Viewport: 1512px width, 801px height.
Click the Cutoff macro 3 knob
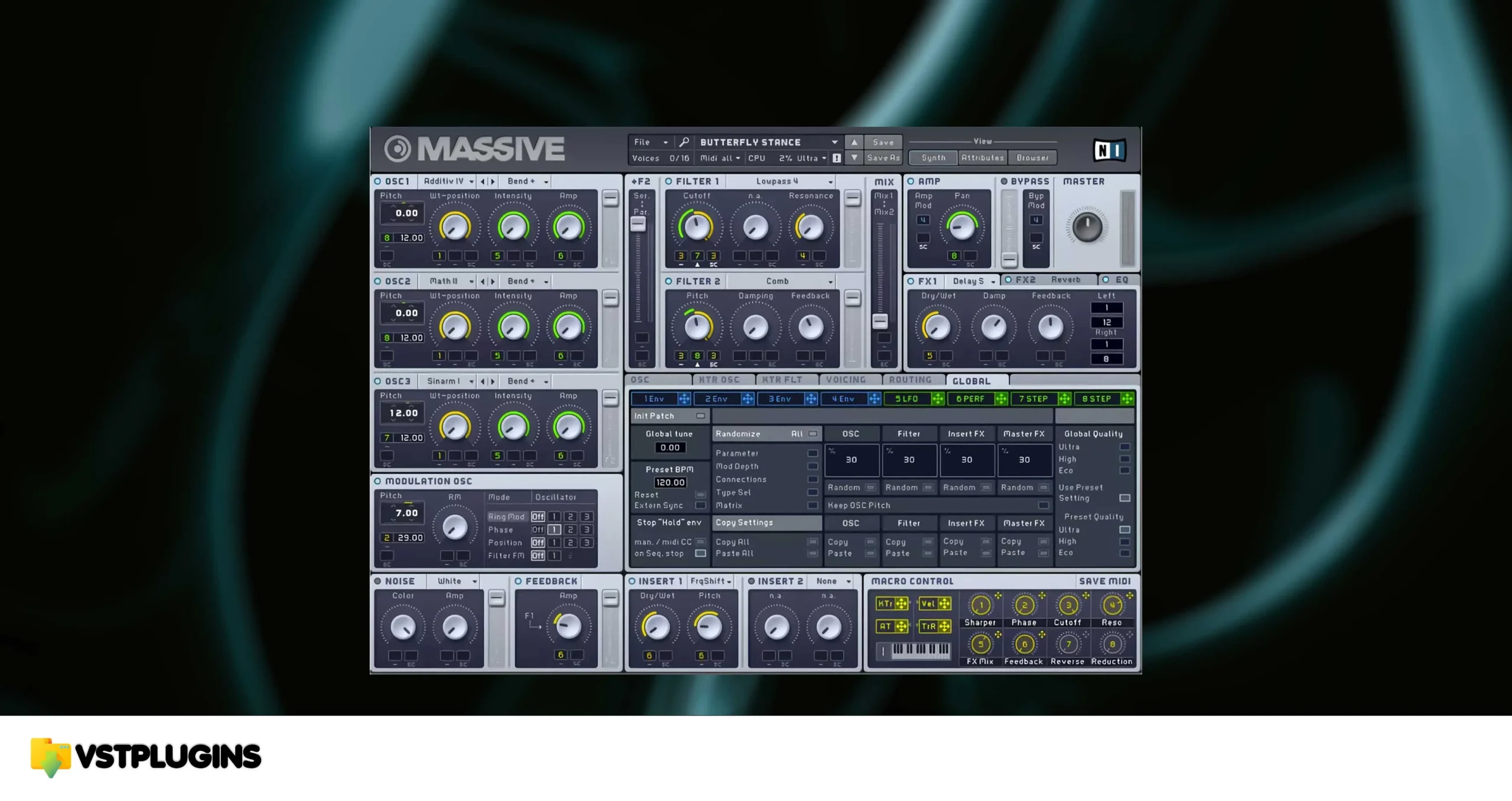click(x=1068, y=605)
